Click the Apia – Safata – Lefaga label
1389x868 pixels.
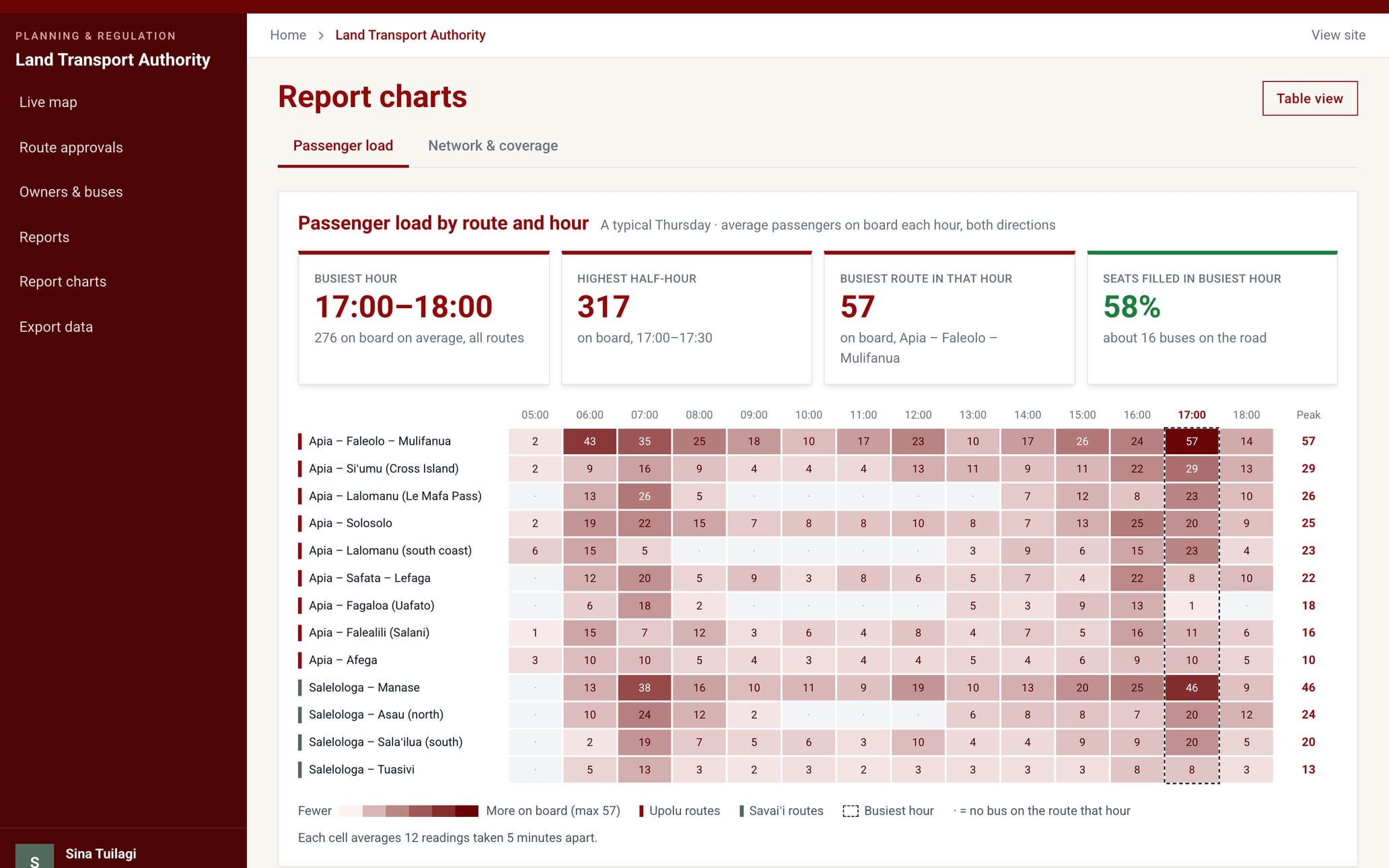pos(369,578)
